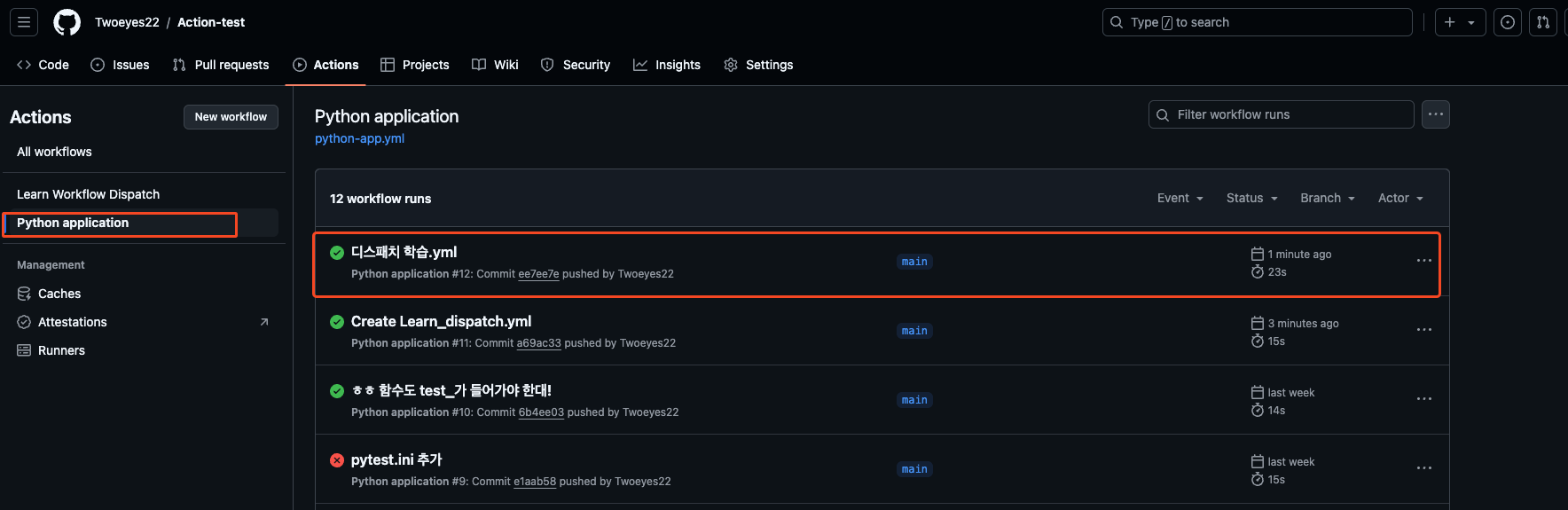
Task: Open three-dot menu for run #10
Action: pos(1423,399)
